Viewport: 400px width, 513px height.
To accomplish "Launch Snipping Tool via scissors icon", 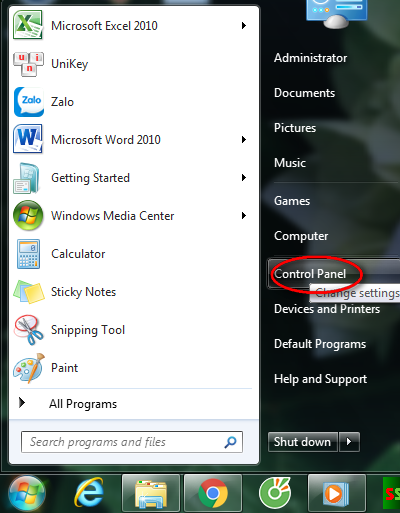I will [28, 330].
